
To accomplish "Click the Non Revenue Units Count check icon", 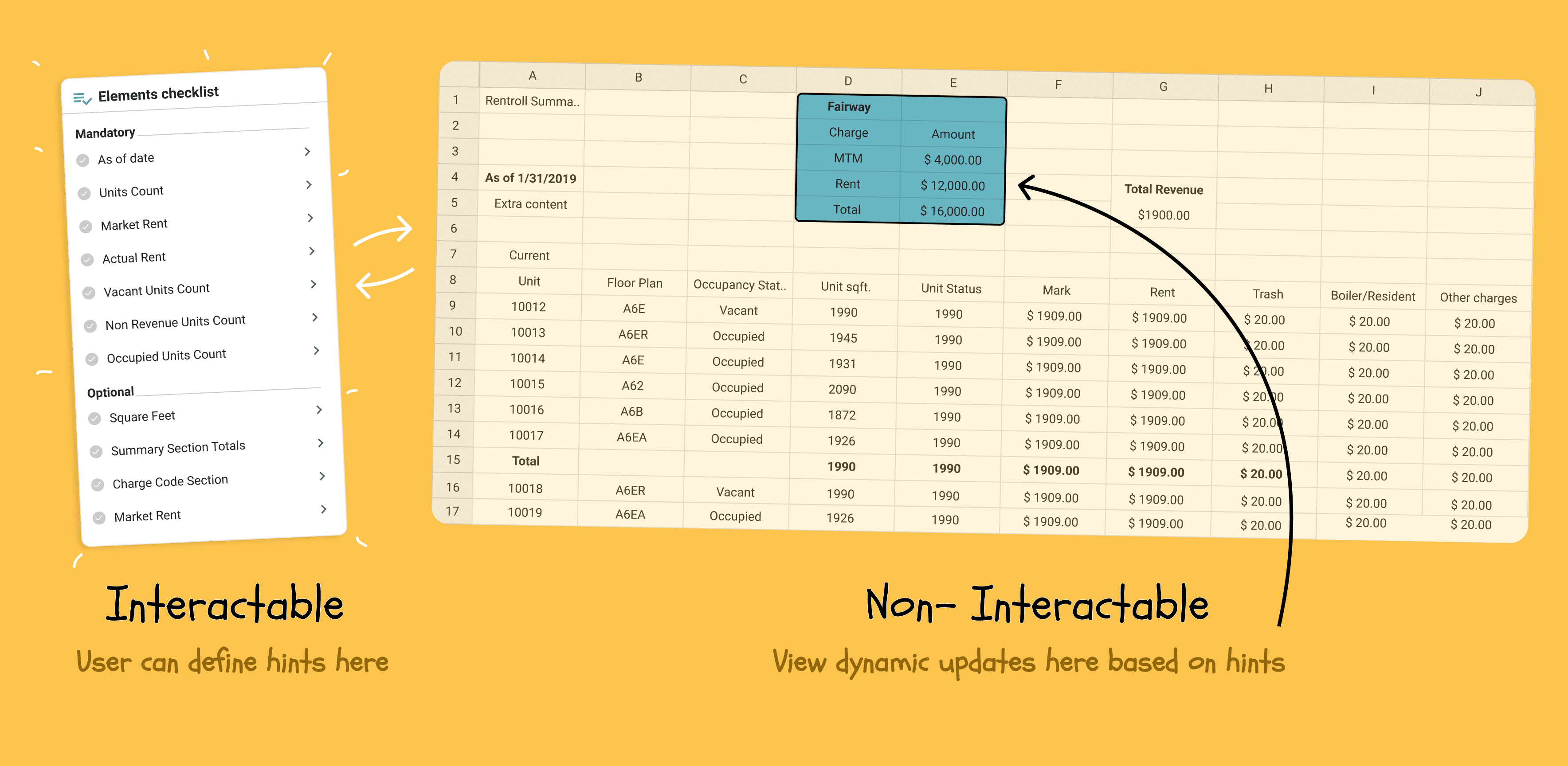I will pyautogui.click(x=90, y=326).
